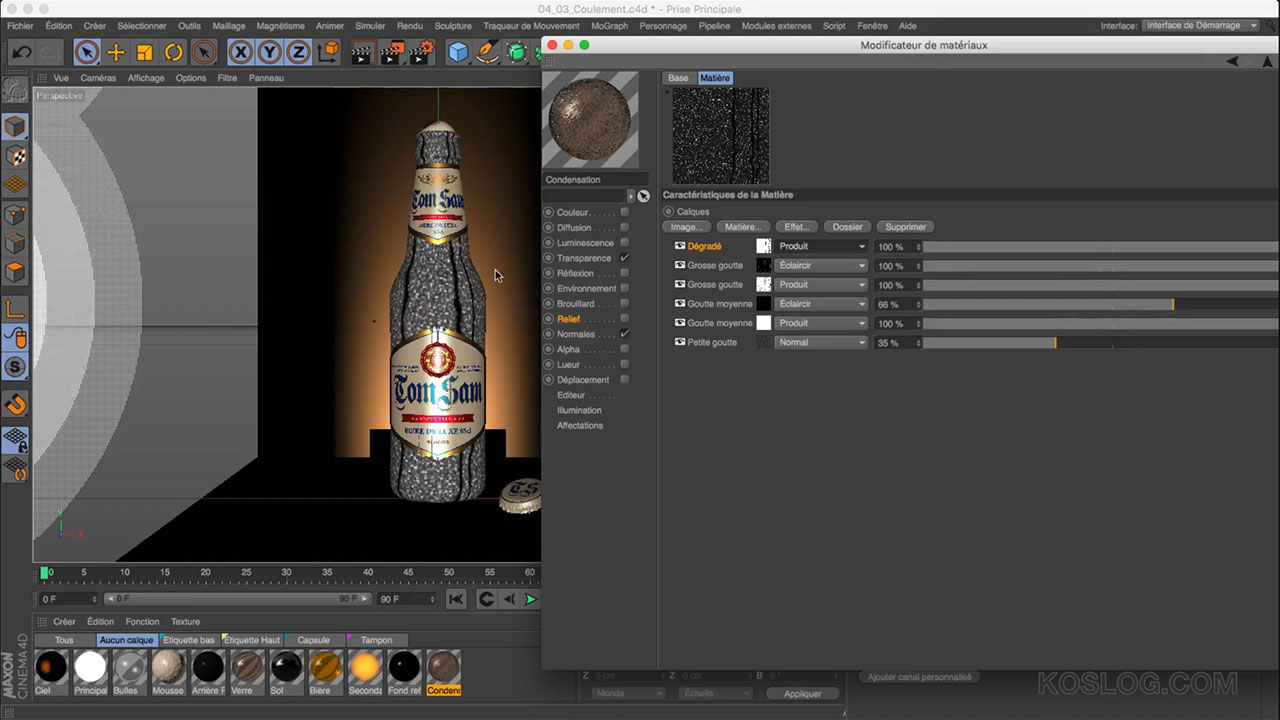Change the Petite goutte mode from Normal

coord(820,342)
